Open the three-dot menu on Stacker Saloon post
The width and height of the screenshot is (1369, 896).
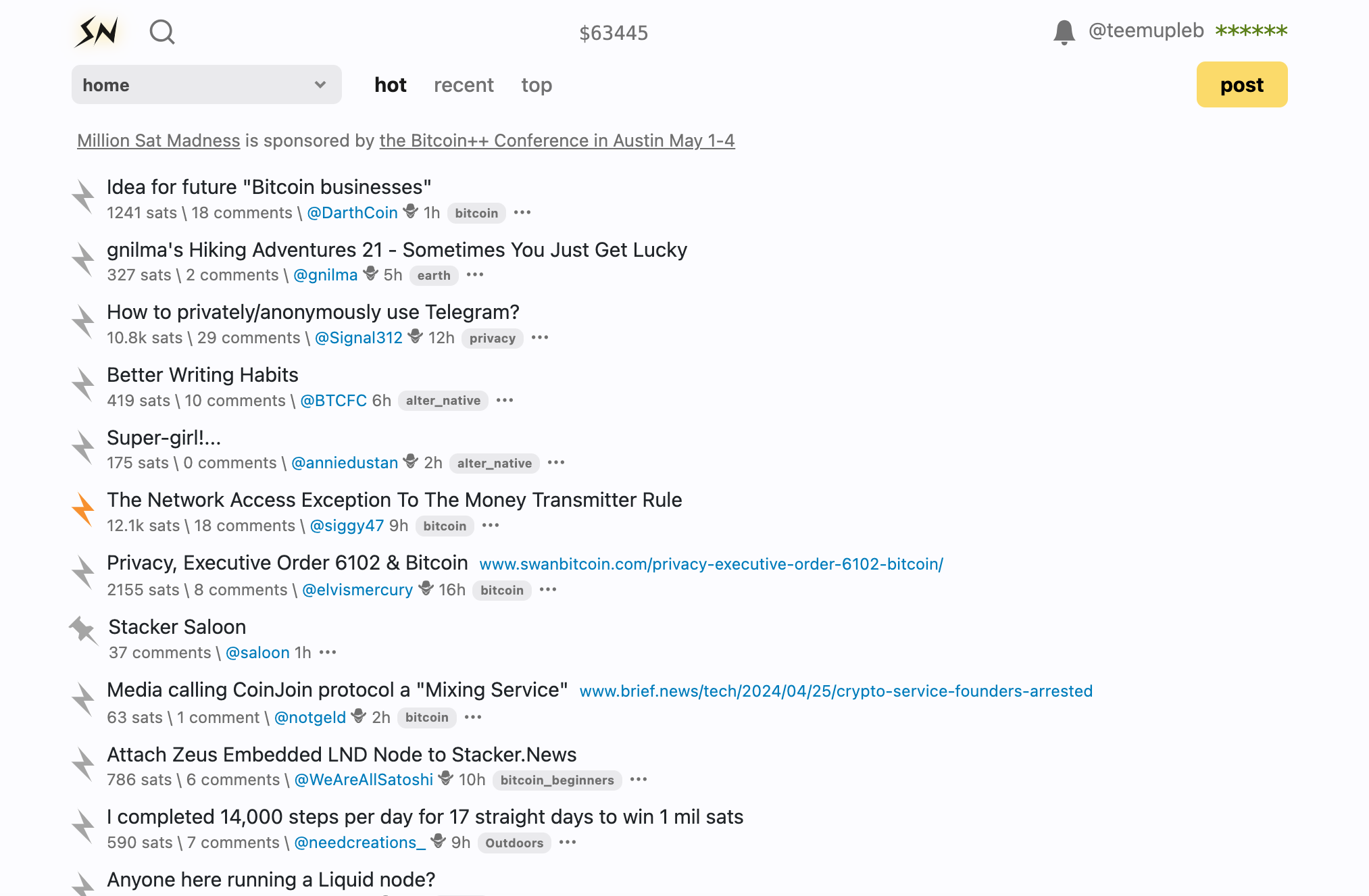click(x=328, y=653)
